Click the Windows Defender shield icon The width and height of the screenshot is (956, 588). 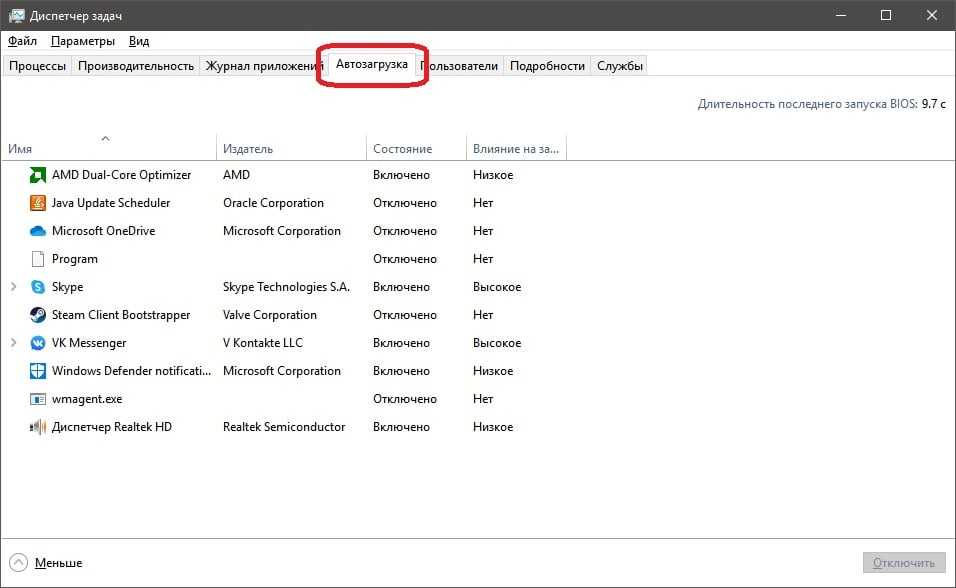coord(38,371)
